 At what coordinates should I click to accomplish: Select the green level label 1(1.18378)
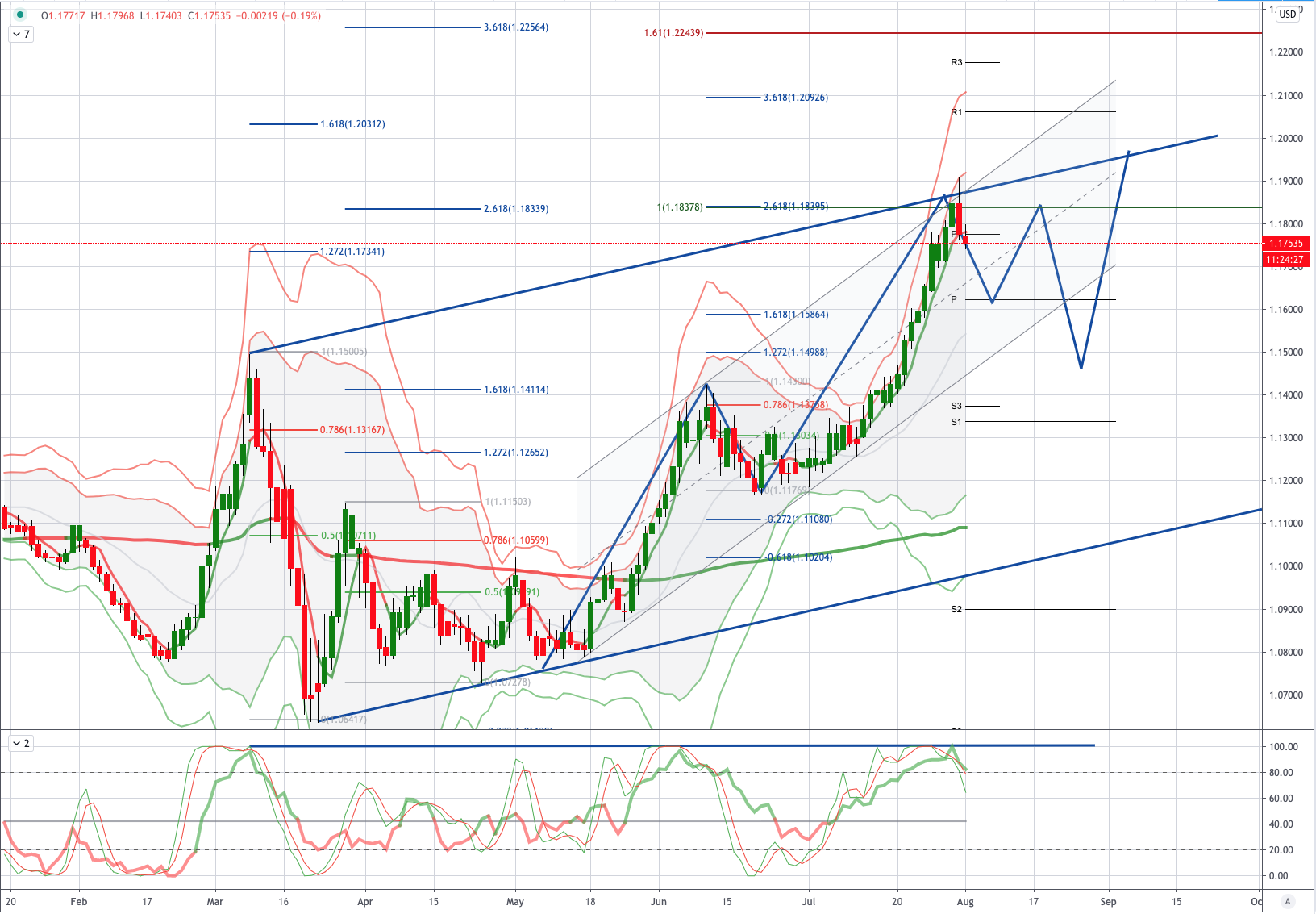pyautogui.click(x=680, y=207)
